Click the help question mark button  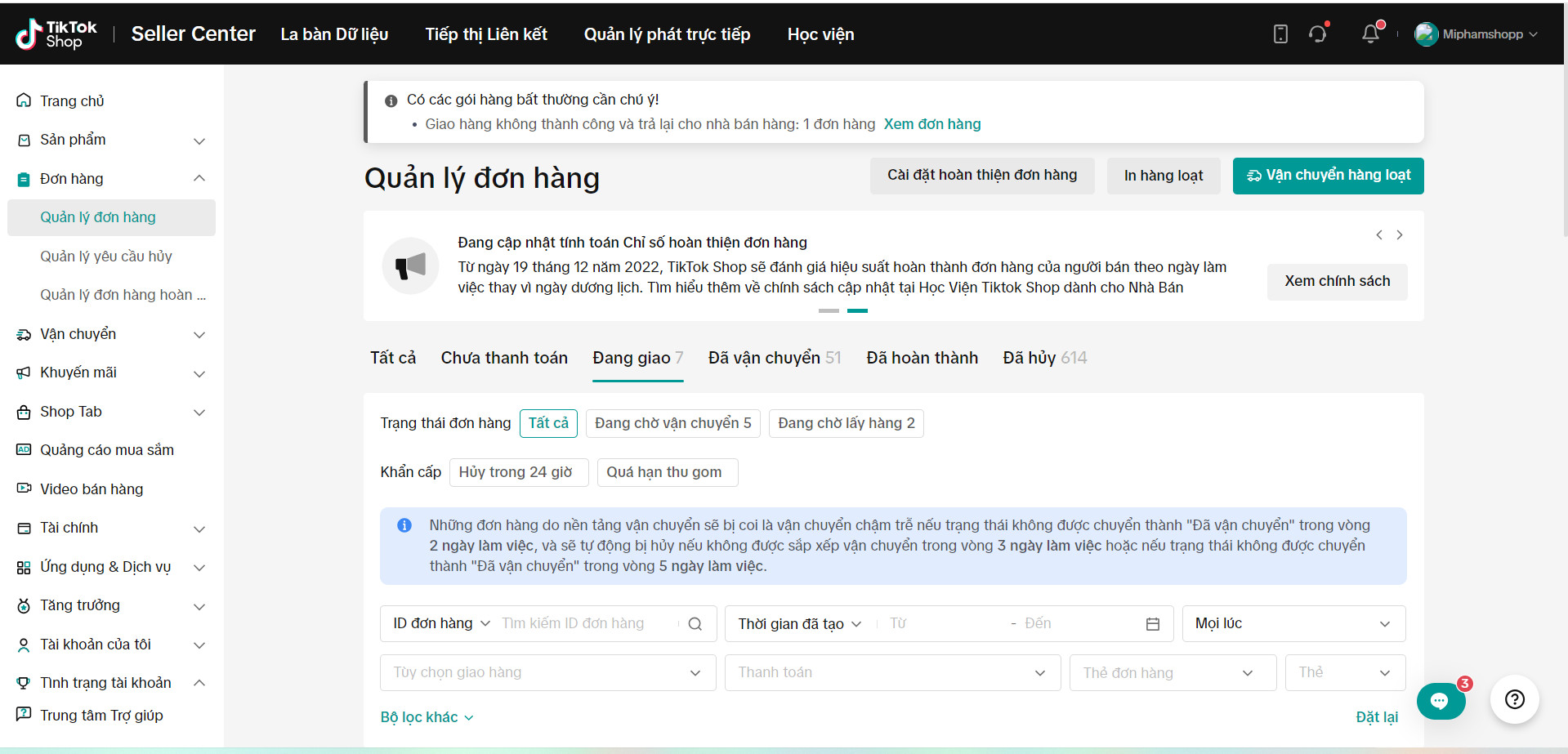click(1514, 699)
